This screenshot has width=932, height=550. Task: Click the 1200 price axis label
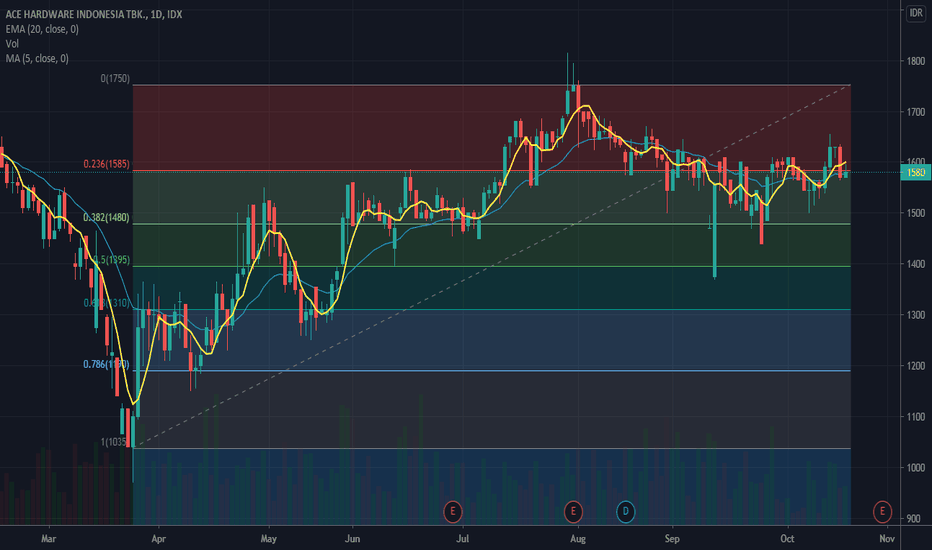pyautogui.click(x=916, y=366)
